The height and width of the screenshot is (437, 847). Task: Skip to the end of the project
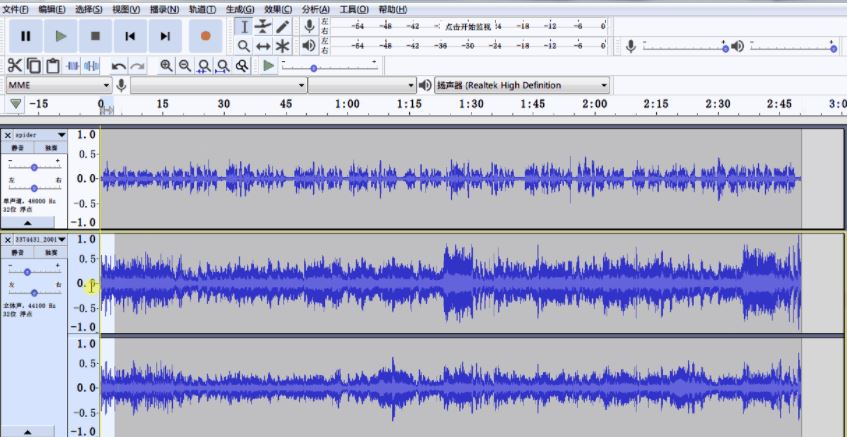[165, 36]
